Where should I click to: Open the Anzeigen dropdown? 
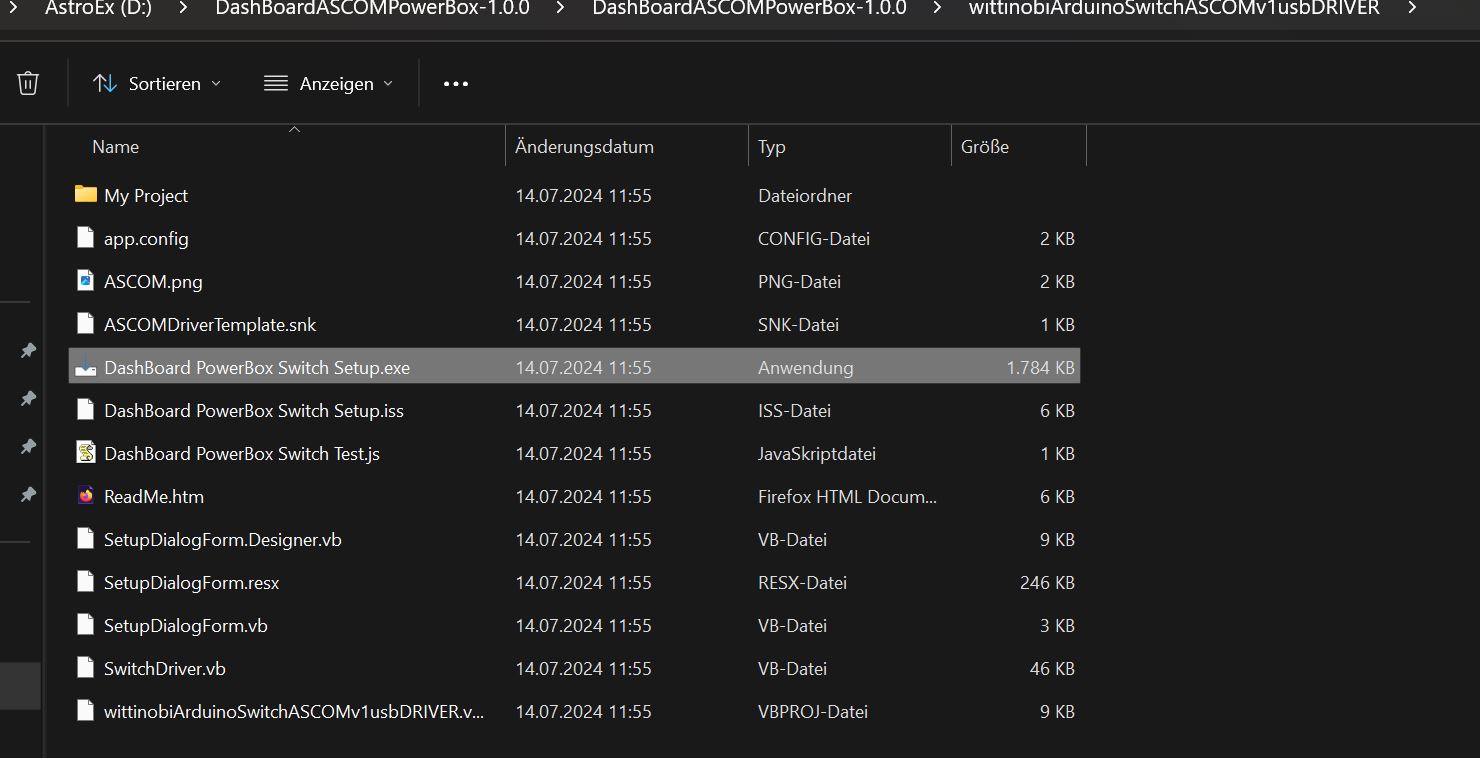329,84
